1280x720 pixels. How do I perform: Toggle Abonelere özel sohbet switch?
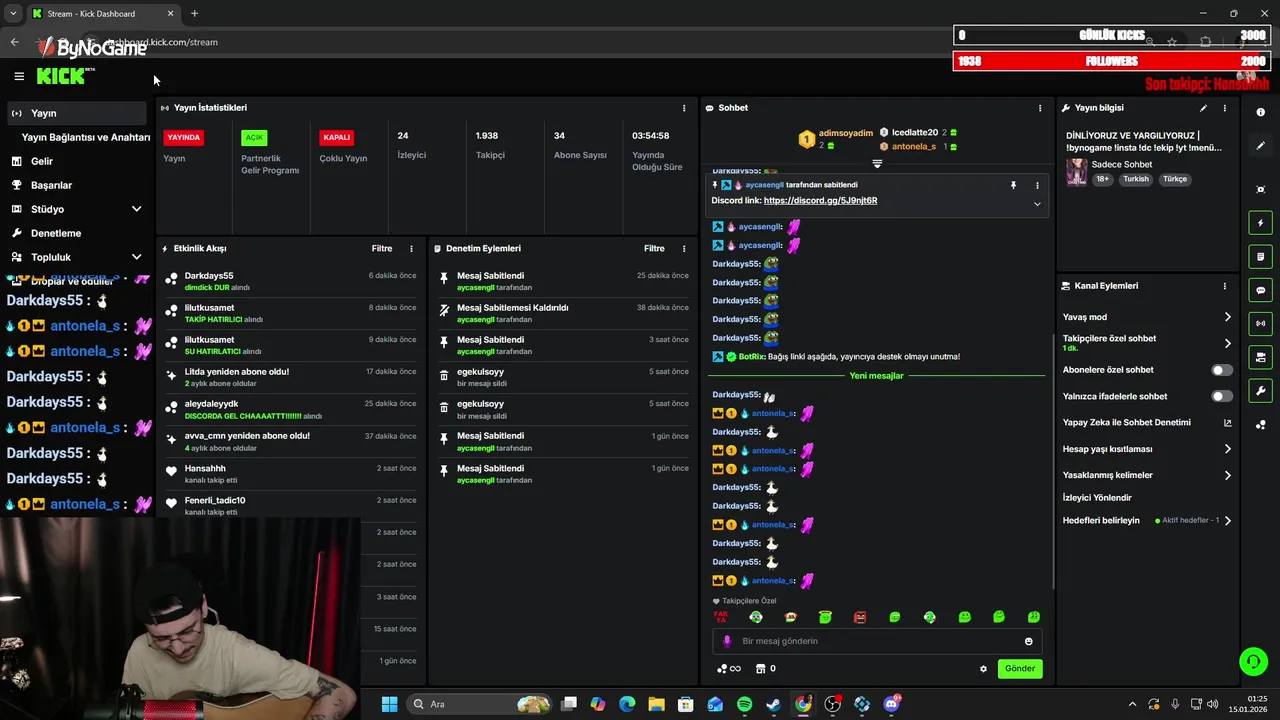1222,370
